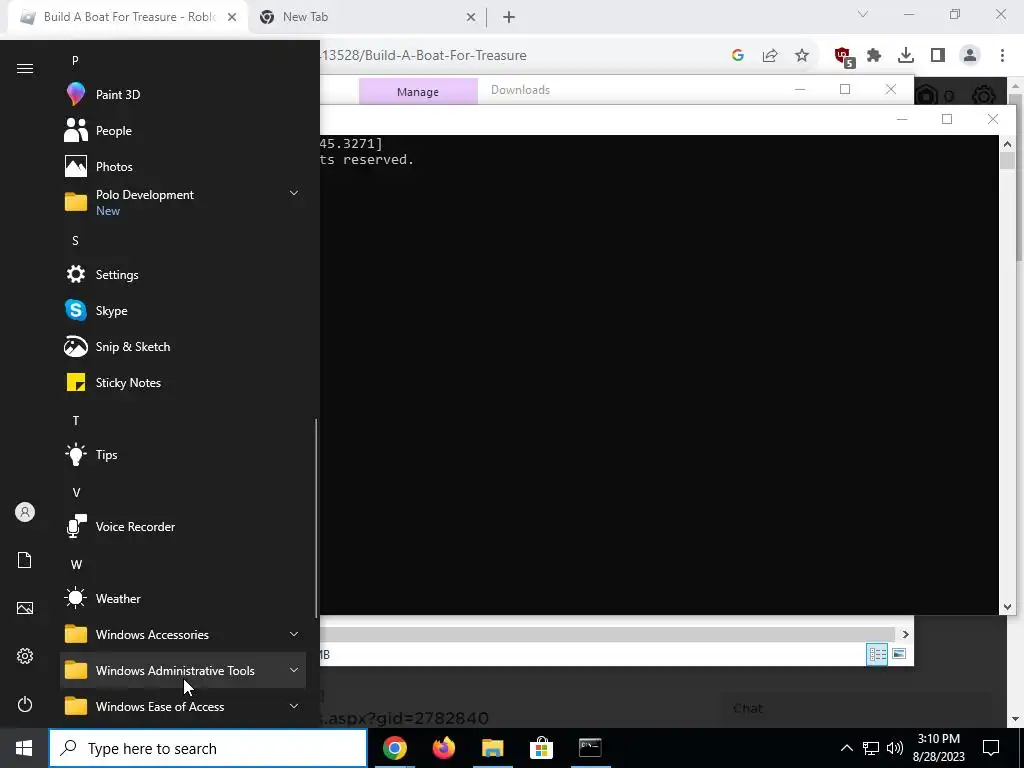Click the Chrome address bar URL
This screenshot has width=1024, height=768.
[x=423, y=56]
